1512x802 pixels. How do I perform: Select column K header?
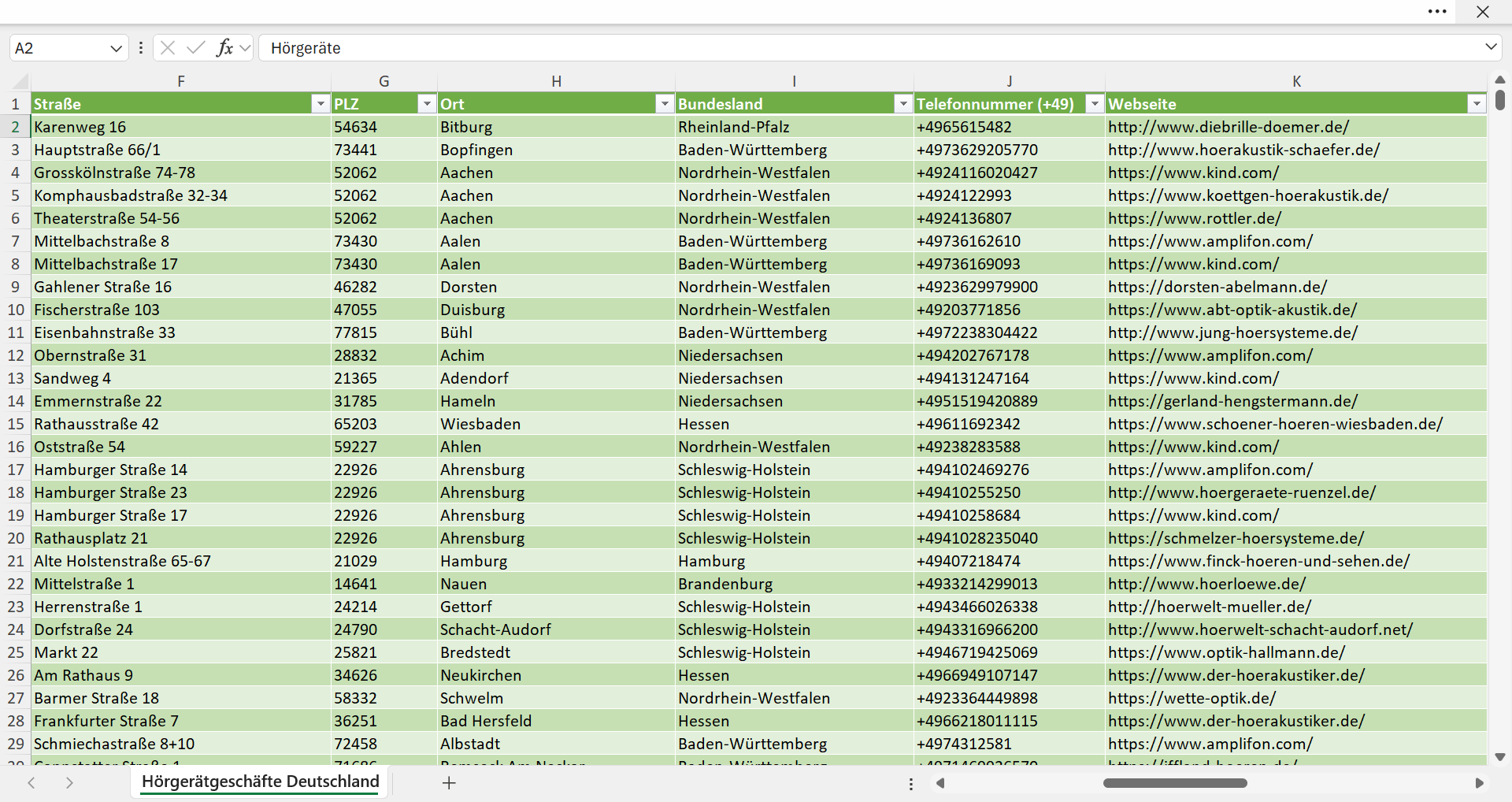point(1296,81)
